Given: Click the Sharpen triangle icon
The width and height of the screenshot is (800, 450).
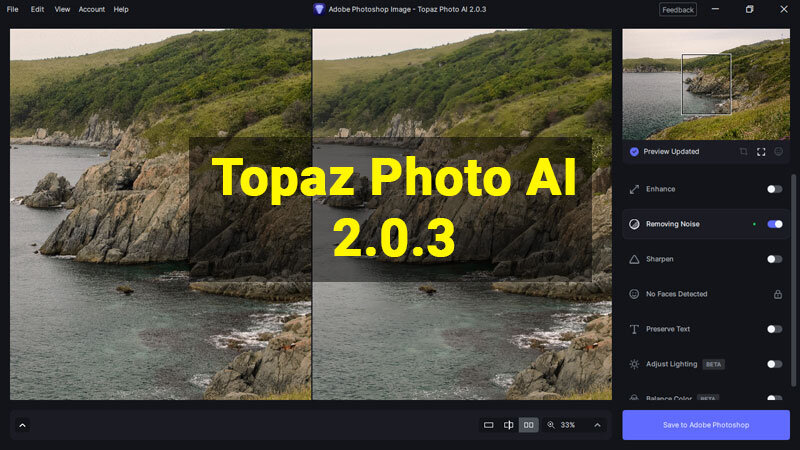Looking at the screenshot, I should [x=634, y=259].
